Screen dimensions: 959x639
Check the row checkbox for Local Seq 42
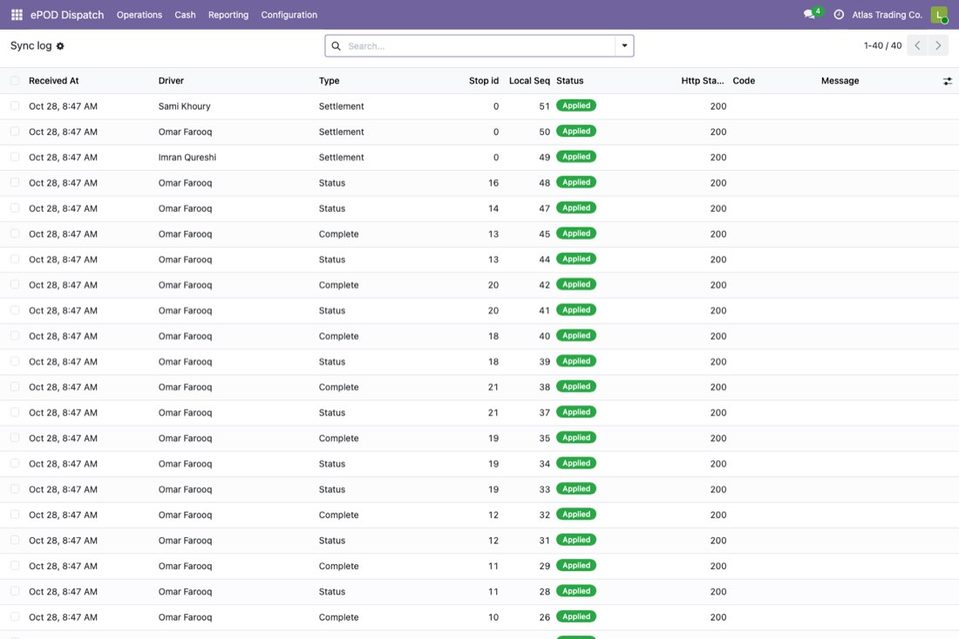tap(15, 285)
